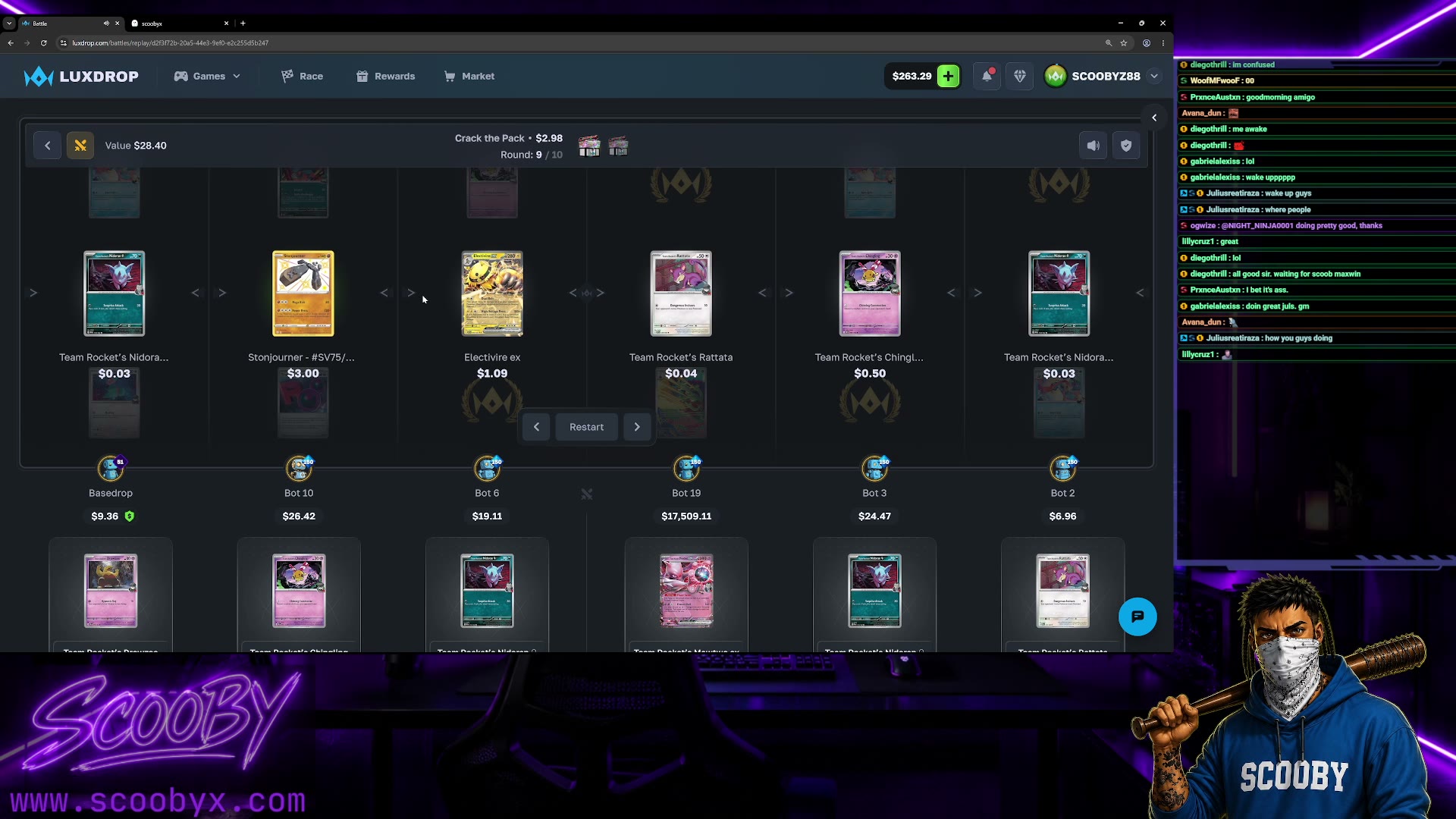This screenshot has width=1456, height=819.
Task: Click the Restart button
Action: tap(587, 427)
